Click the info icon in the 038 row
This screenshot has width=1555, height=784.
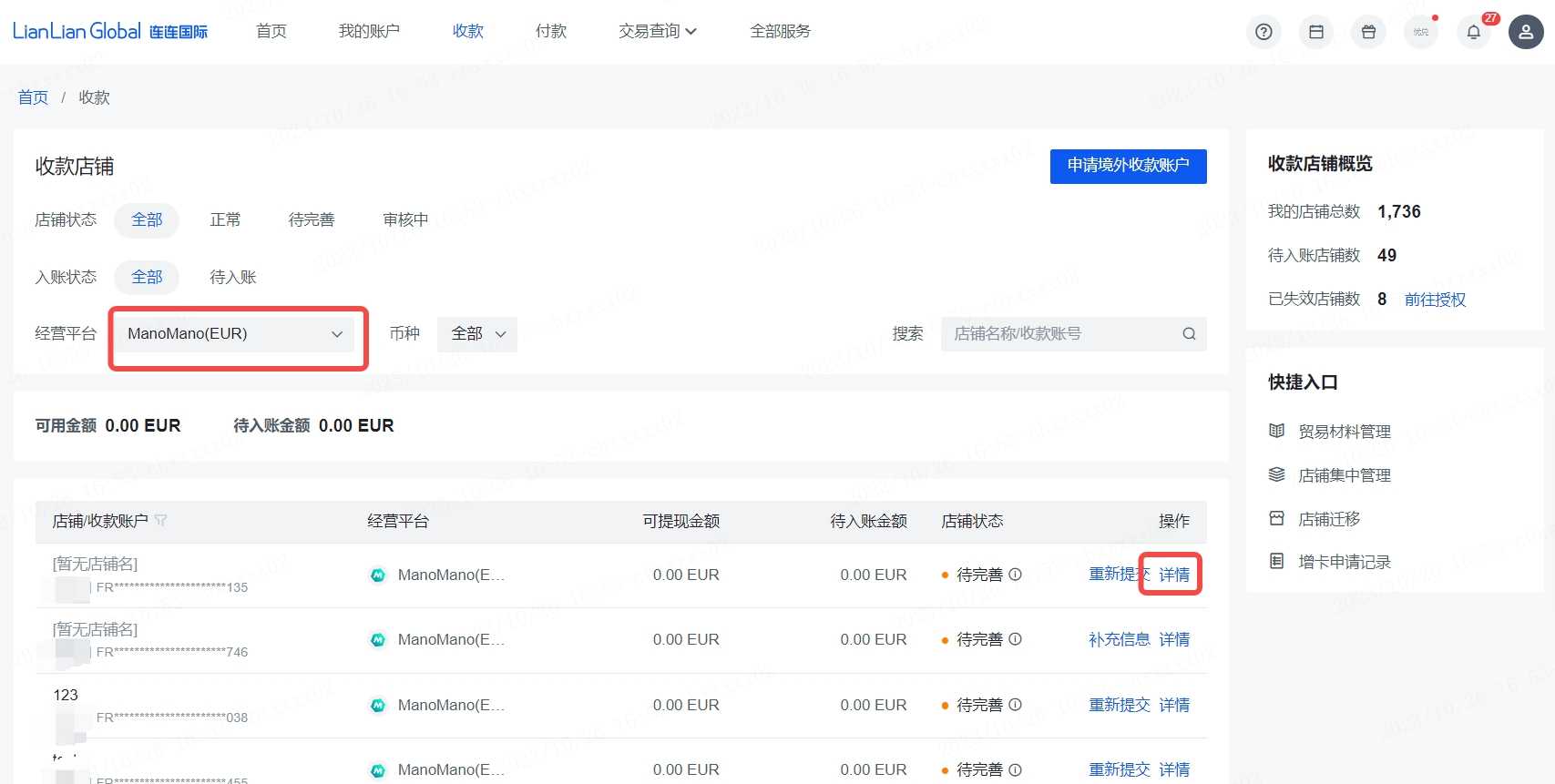coord(1016,705)
